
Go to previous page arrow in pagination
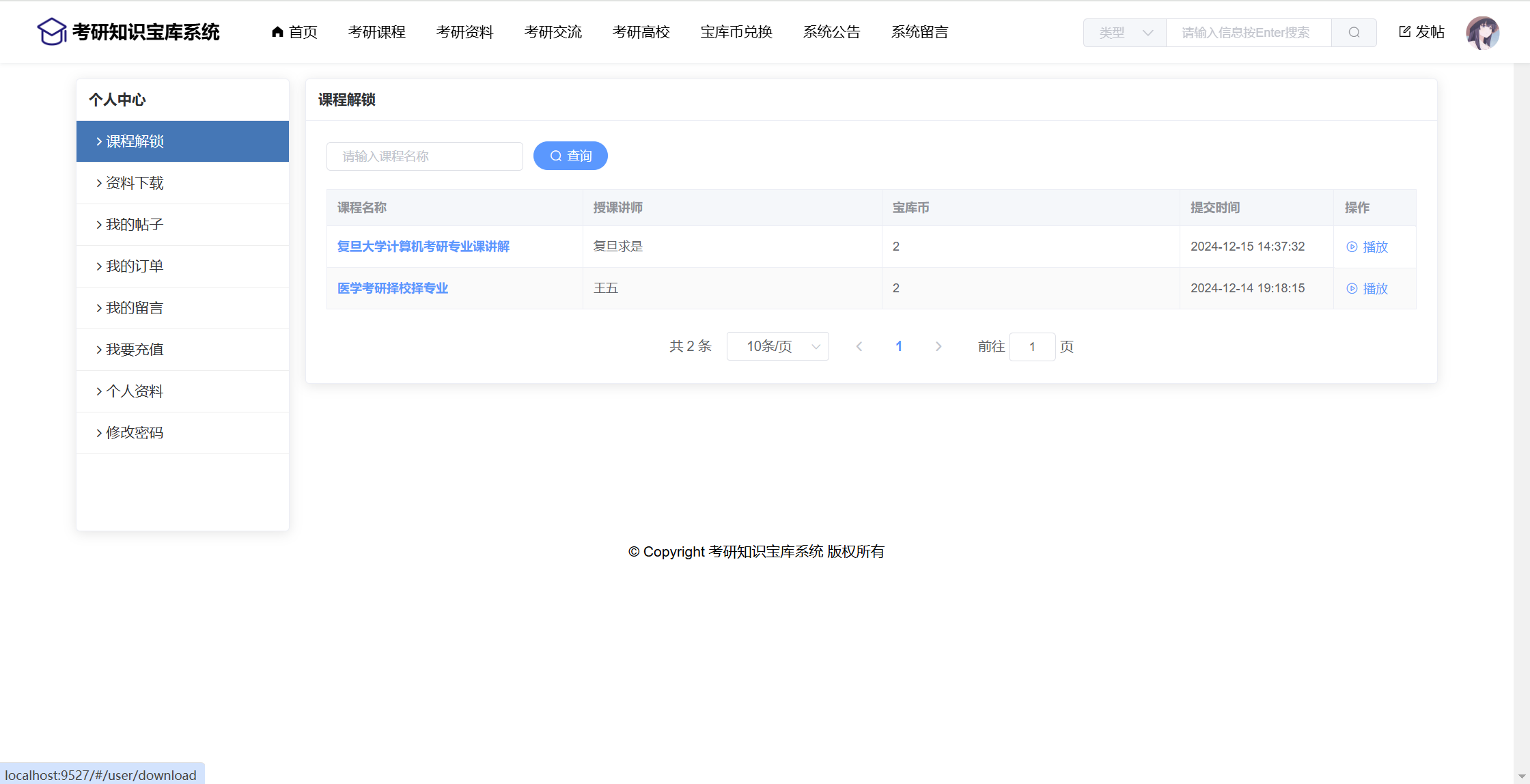[x=859, y=347]
